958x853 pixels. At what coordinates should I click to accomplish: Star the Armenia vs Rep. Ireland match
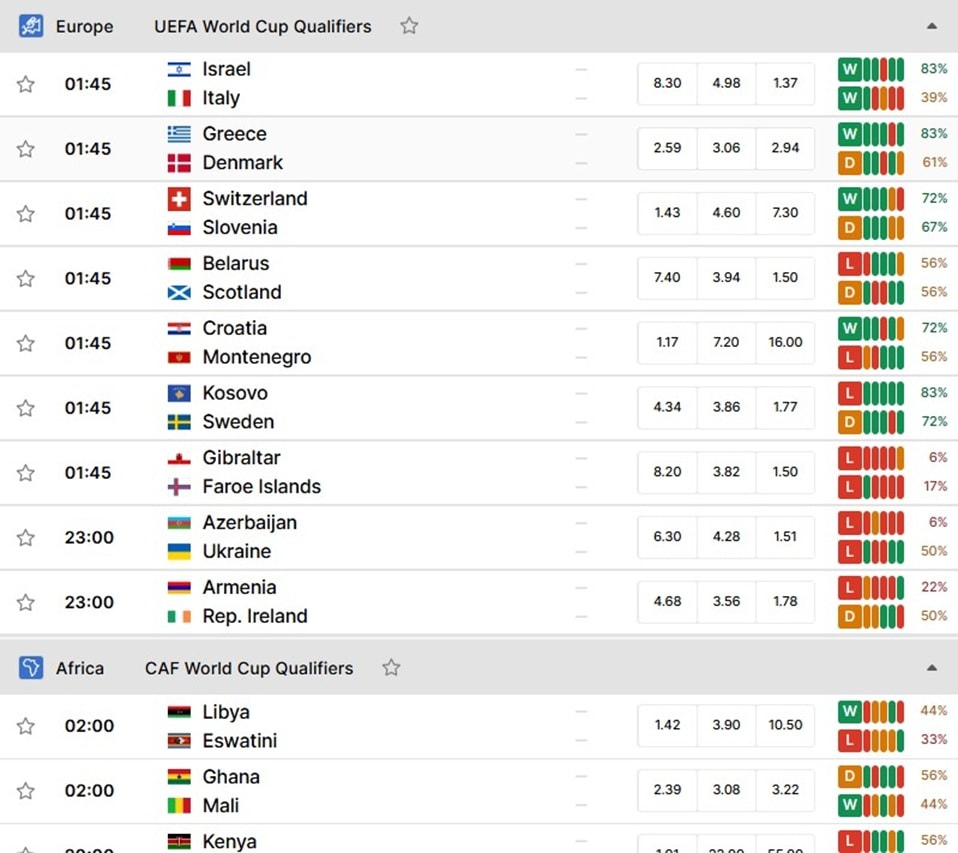(x=25, y=602)
